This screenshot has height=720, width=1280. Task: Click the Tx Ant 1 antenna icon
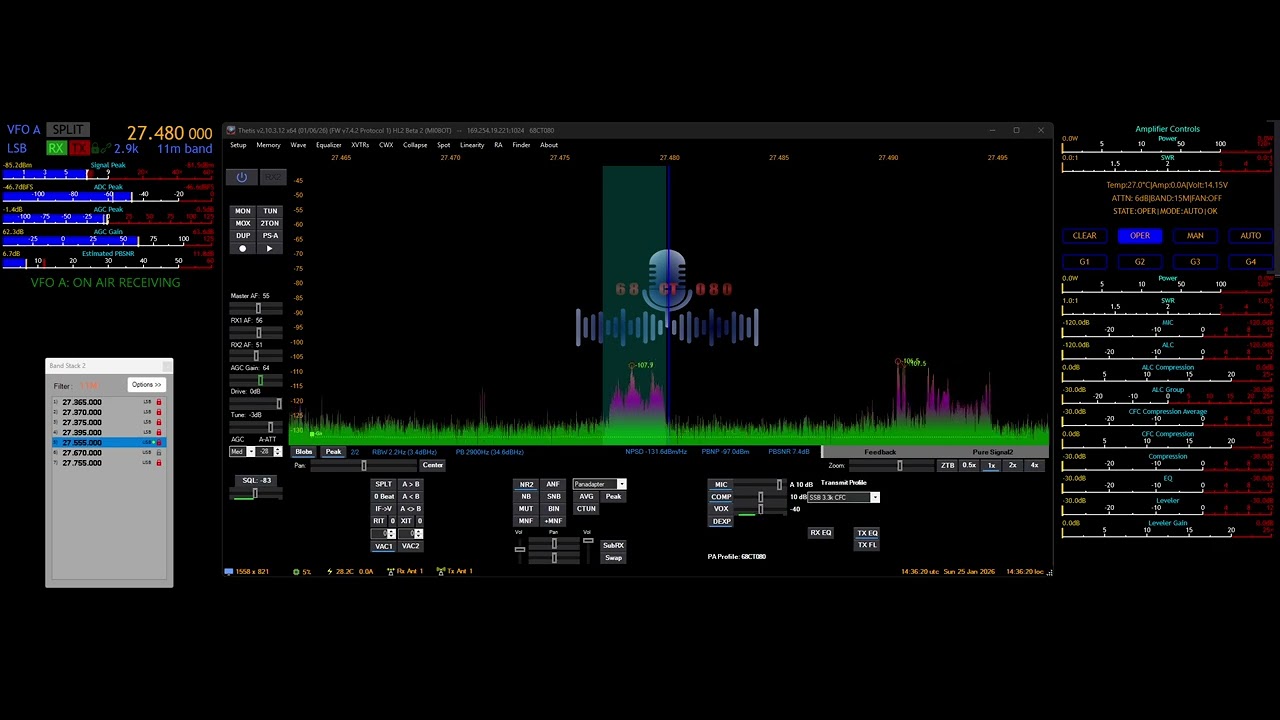[440, 571]
